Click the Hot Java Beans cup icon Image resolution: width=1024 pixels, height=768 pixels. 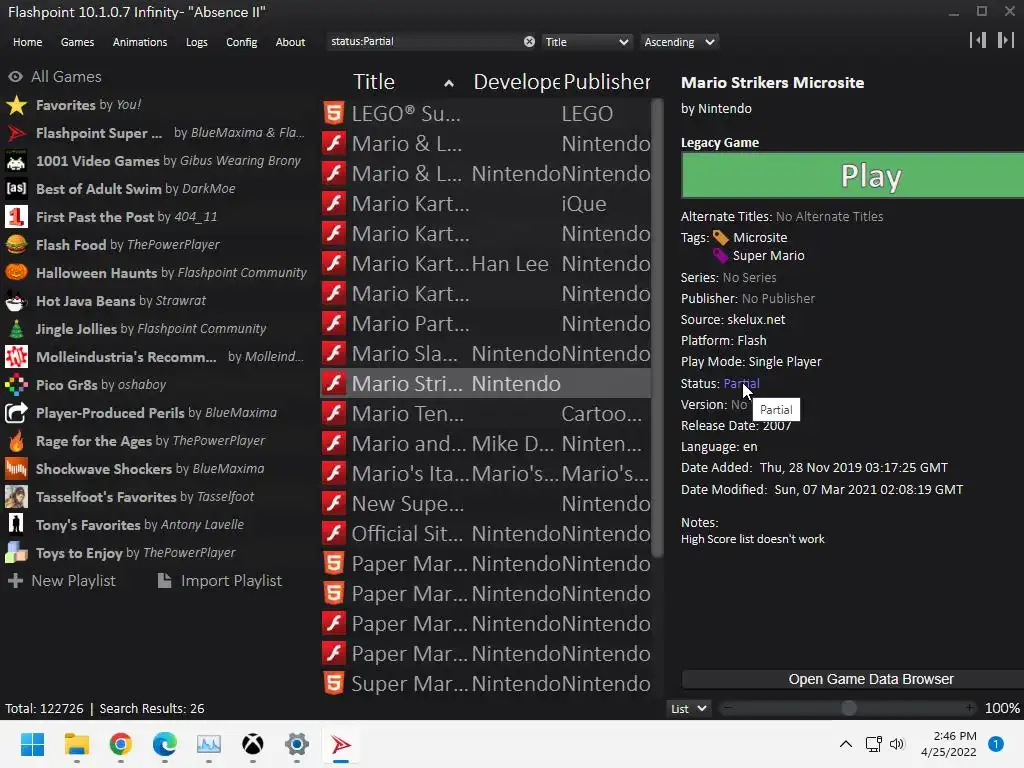click(x=16, y=300)
